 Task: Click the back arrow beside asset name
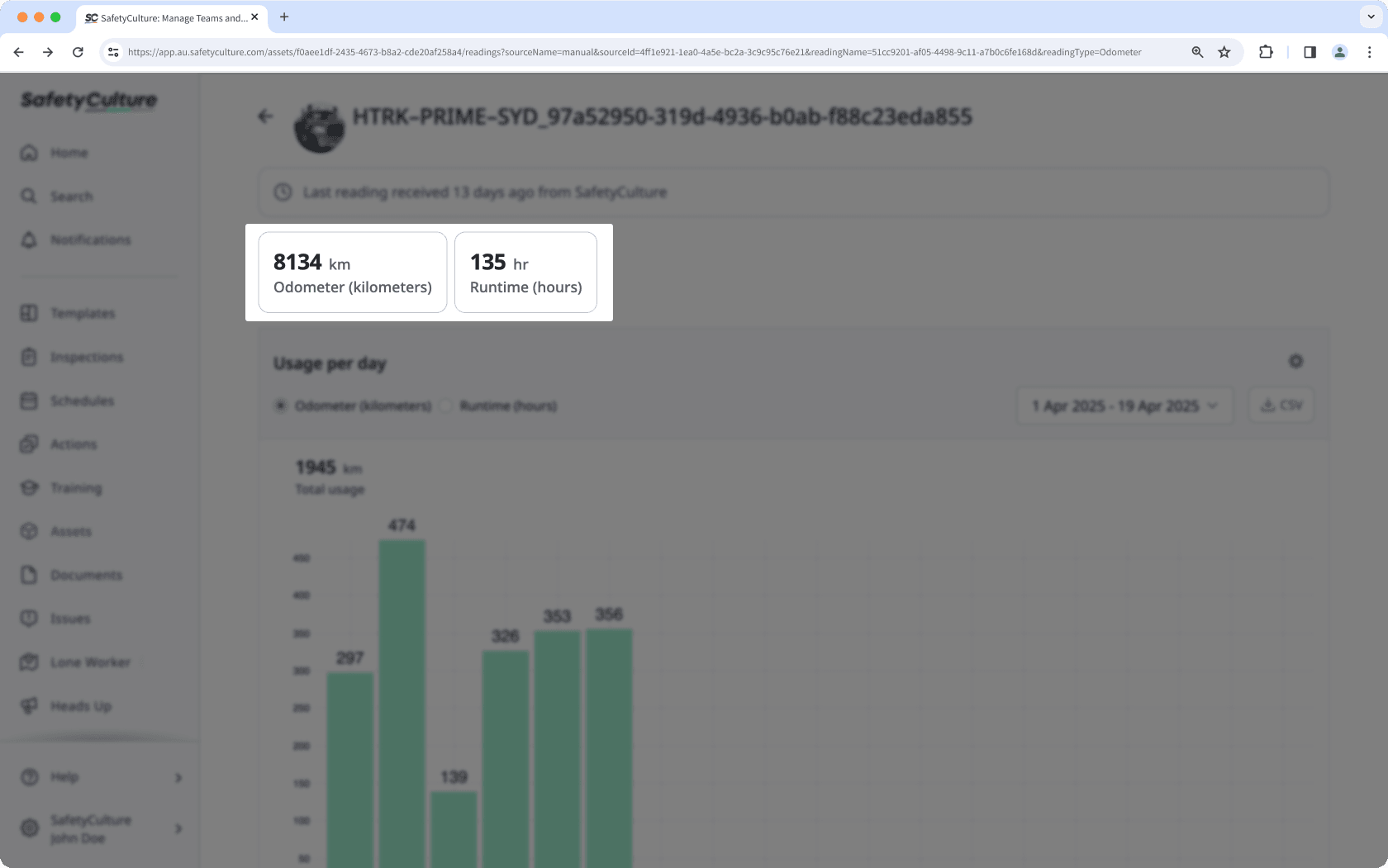click(265, 116)
